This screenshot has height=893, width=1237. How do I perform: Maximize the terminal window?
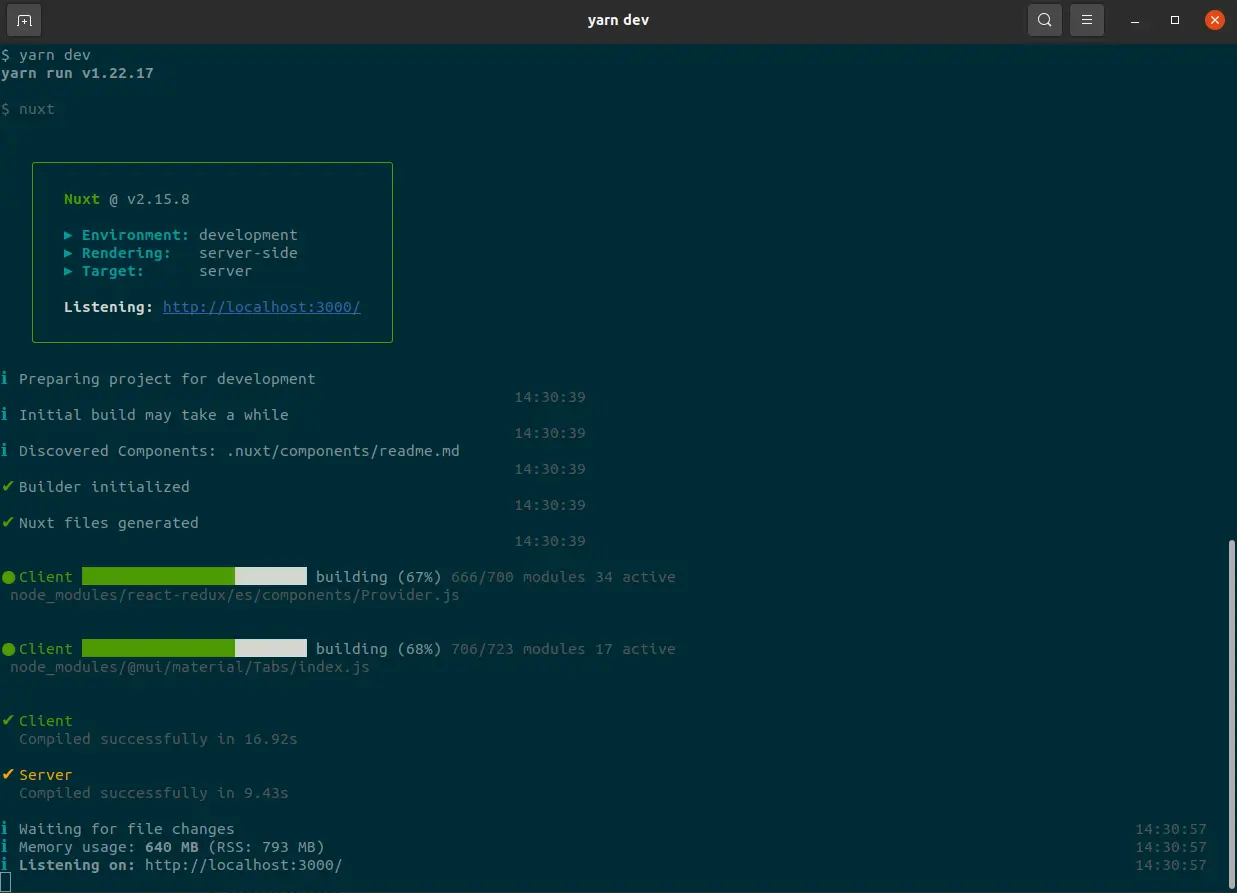(x=1175, y=20)
